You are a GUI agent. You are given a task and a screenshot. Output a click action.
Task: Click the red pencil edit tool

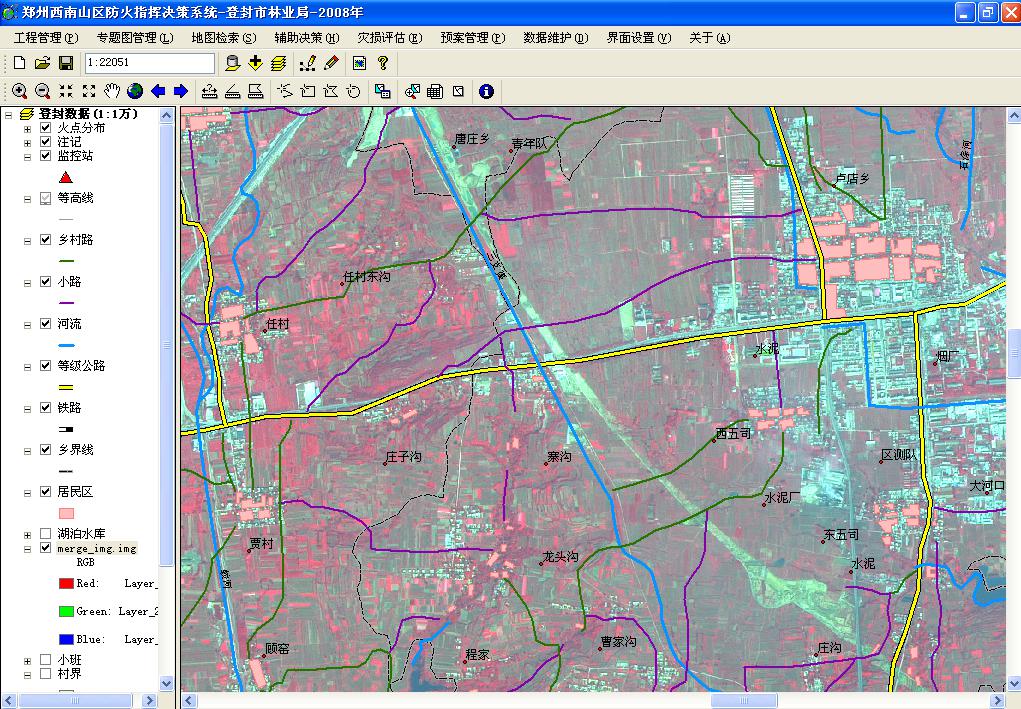pyautogui.click(x=332, y=63)
